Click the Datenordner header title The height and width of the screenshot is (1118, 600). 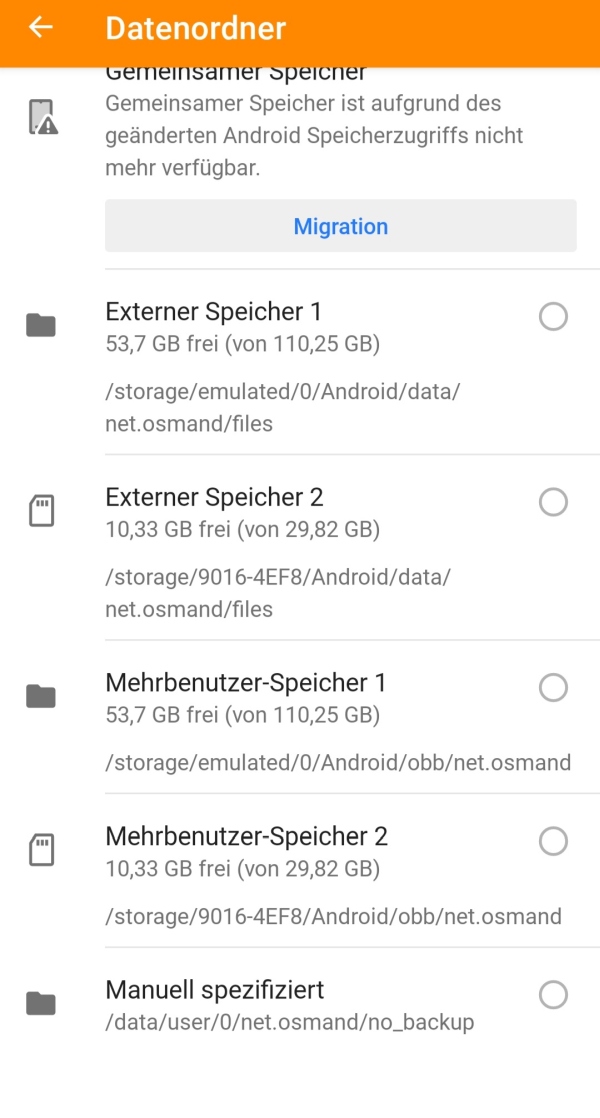(195, 28)
